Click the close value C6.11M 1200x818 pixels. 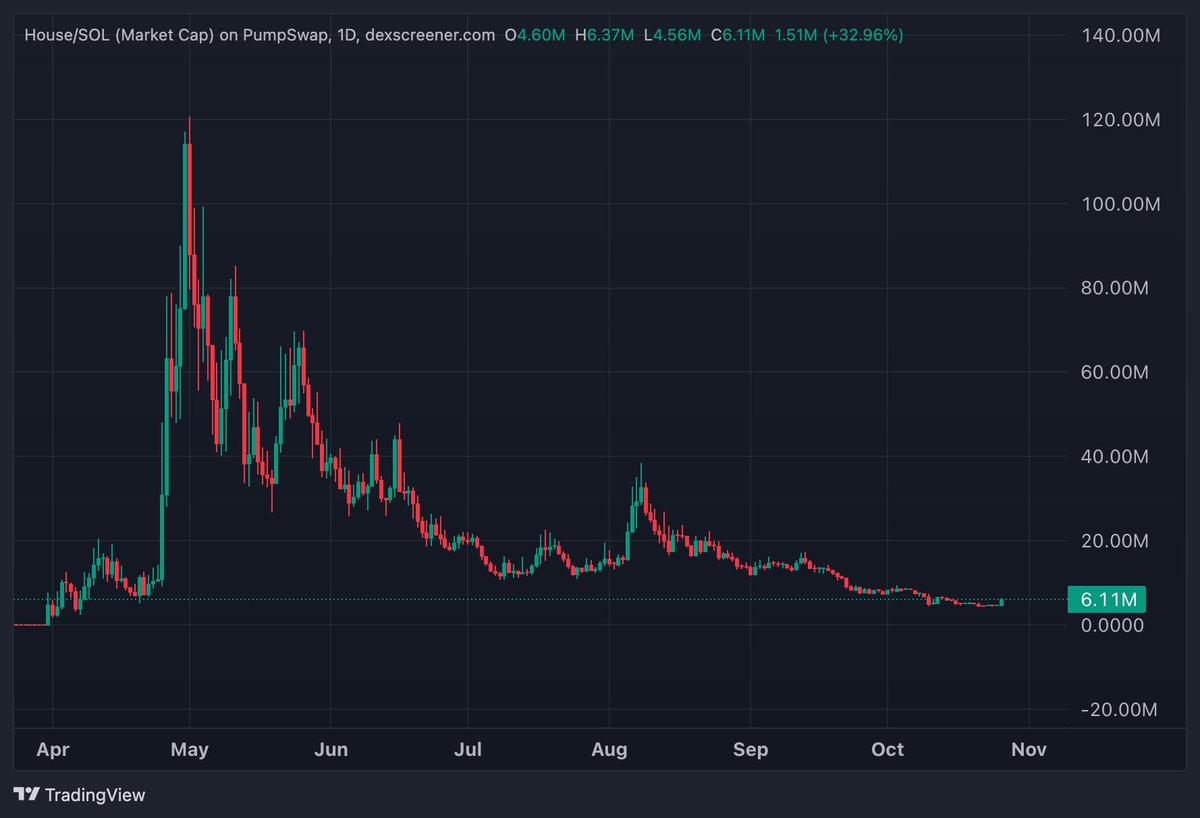(x=738, y=35)
